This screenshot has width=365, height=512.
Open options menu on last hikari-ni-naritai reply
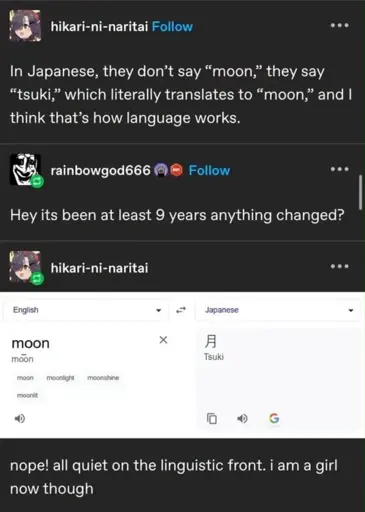coord(339,266)
